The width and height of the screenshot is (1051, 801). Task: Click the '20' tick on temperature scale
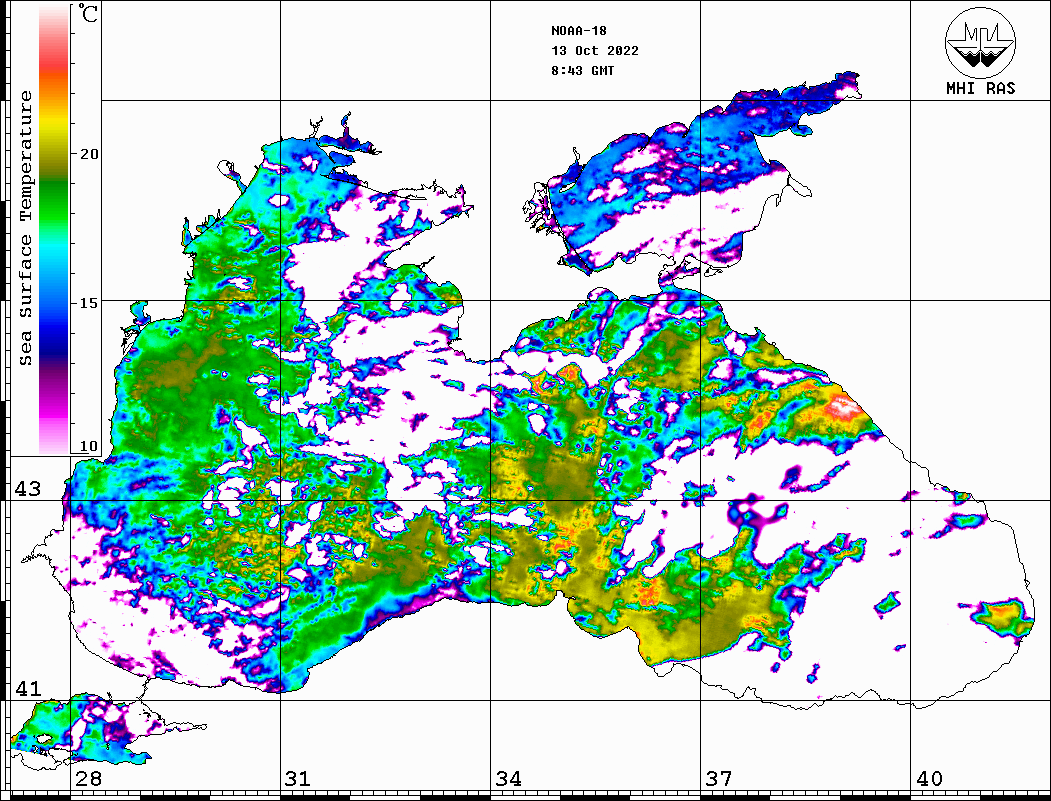88,154
